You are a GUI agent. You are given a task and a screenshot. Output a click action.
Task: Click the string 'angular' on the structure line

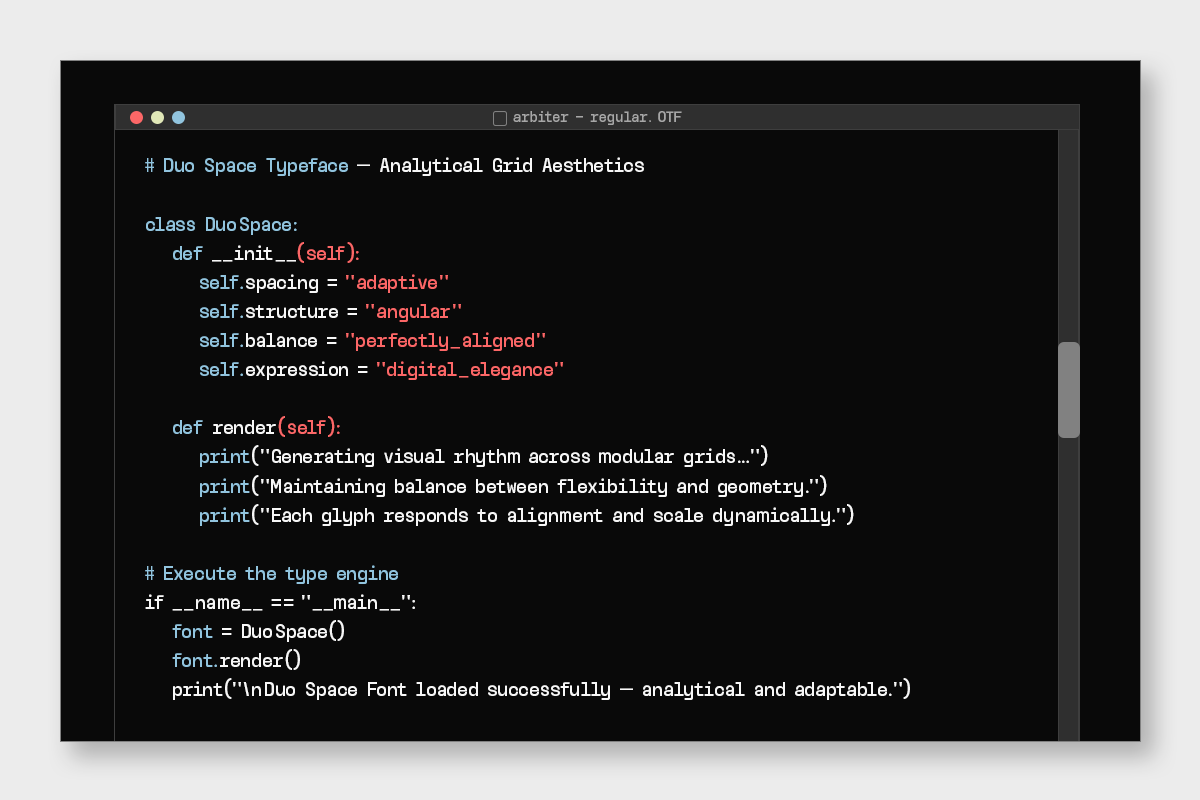415,311
